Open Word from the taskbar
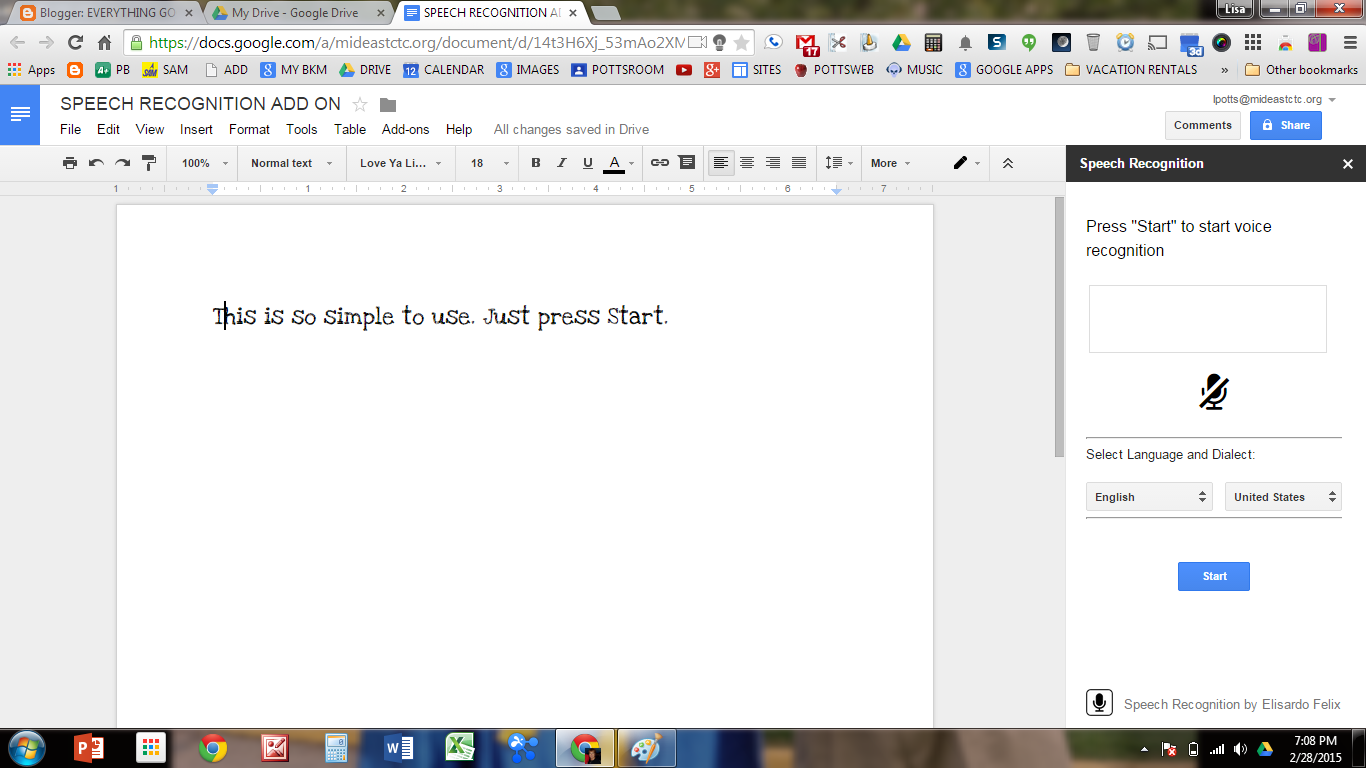 click(x=399, y=748)
